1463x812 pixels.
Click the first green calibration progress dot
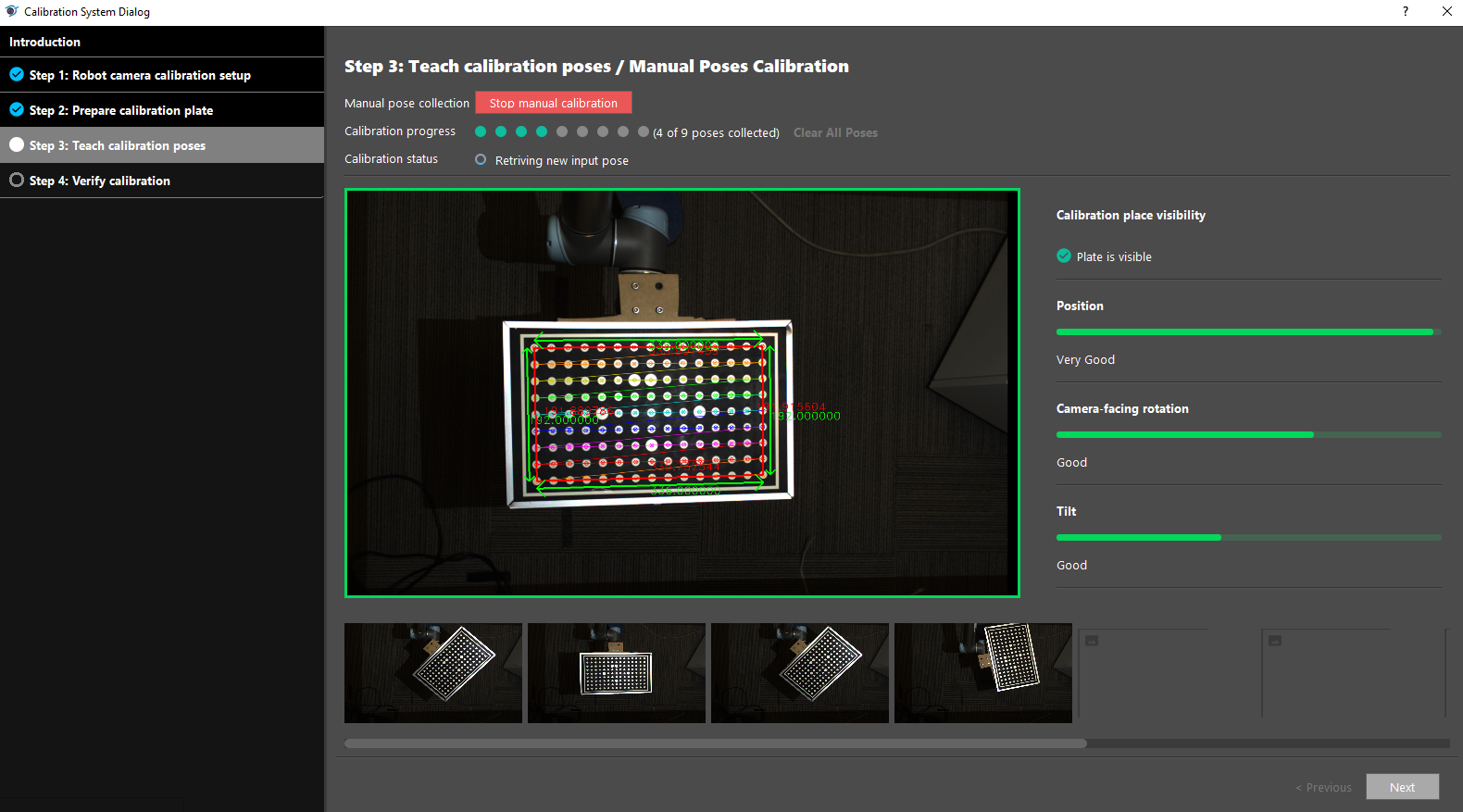(481, 131)
